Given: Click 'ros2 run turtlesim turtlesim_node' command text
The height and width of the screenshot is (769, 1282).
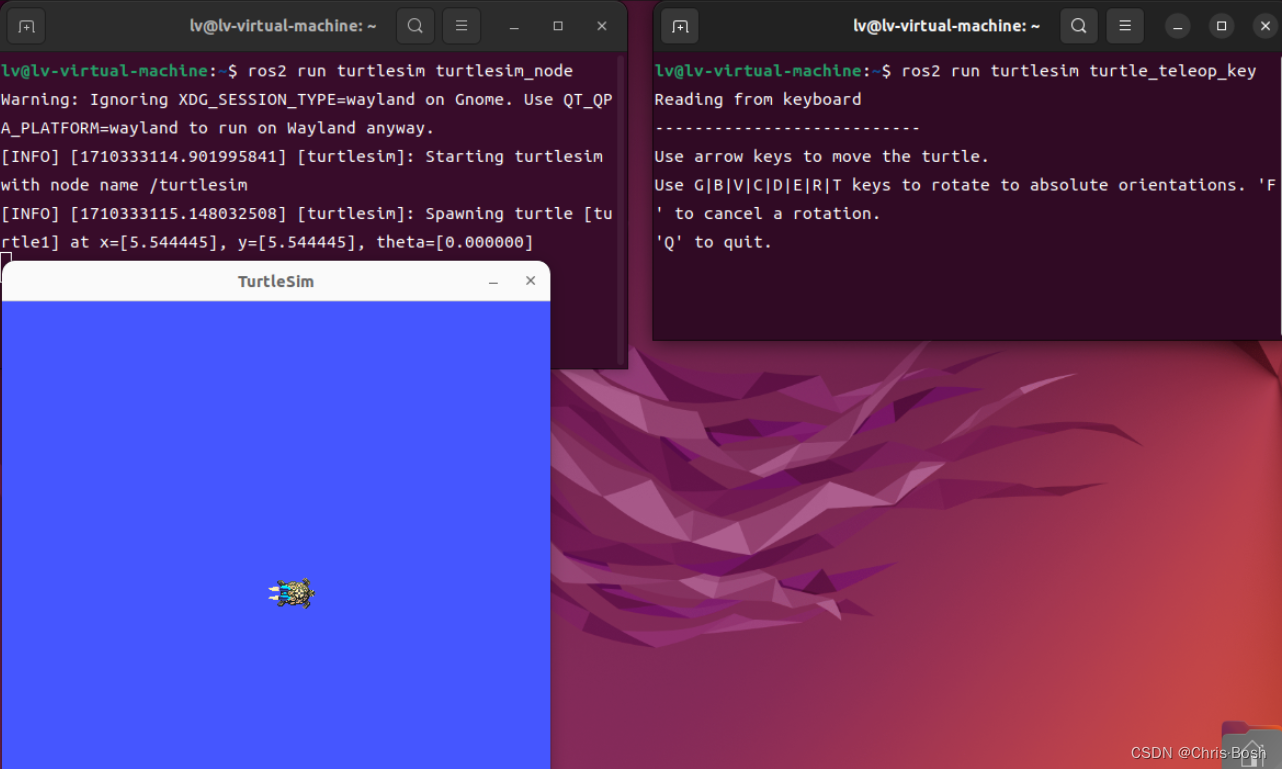Looking at the screenshot, I should [x=410, y=71].
